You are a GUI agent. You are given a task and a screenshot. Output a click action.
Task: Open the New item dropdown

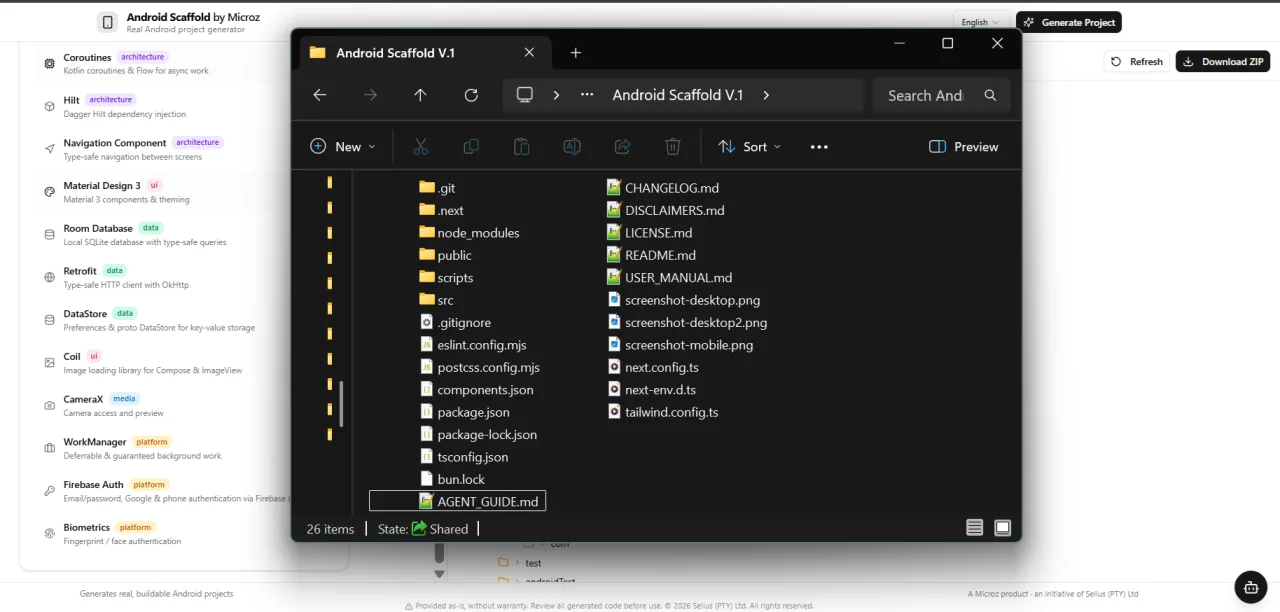(343, 147)
